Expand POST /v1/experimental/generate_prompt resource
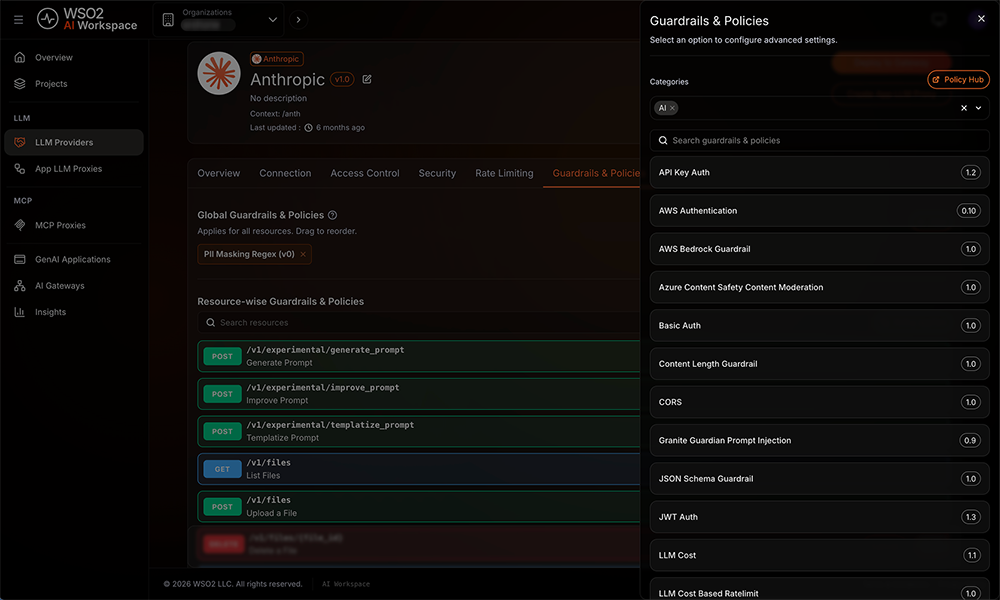Image resolution: width=1000 pixels, height=600 pixels. tap(419, 356)
